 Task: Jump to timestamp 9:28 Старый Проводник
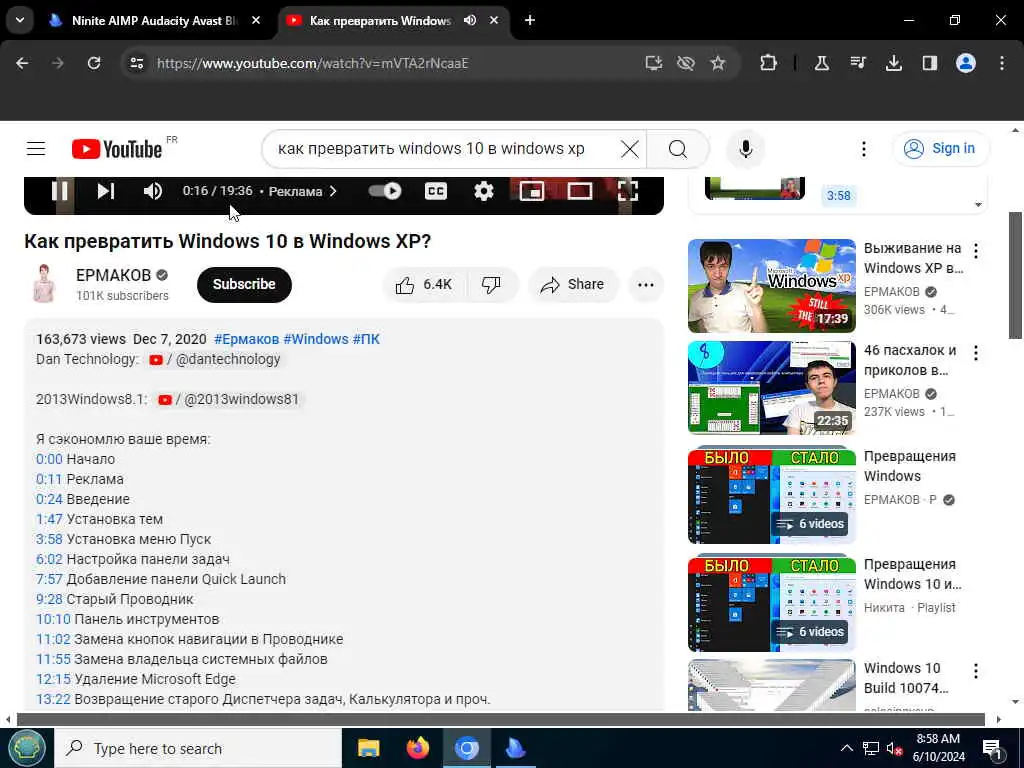tap(49, 599)
